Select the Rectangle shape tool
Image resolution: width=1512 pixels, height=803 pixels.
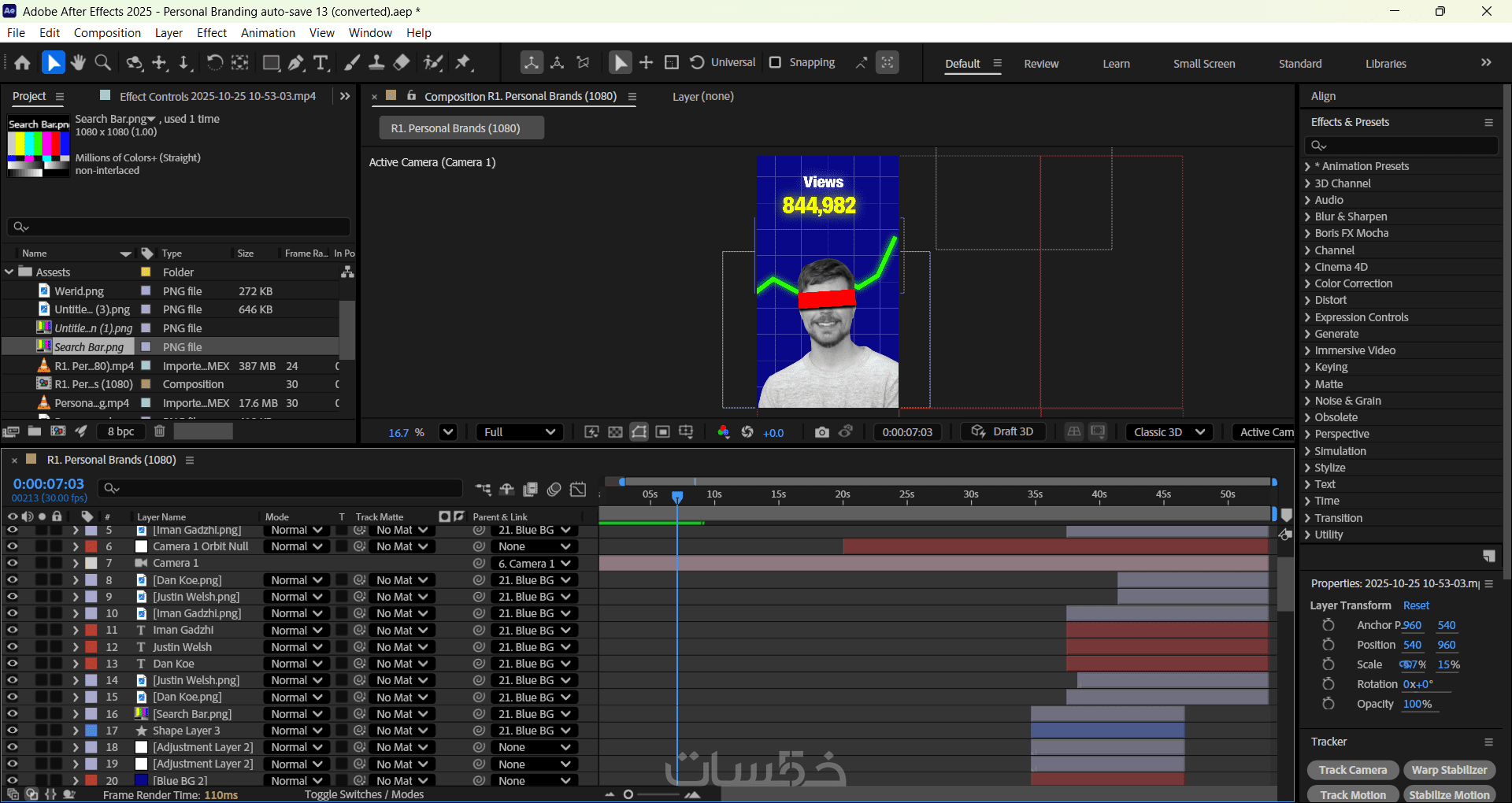pyautogui.click(x=271, y=63)
